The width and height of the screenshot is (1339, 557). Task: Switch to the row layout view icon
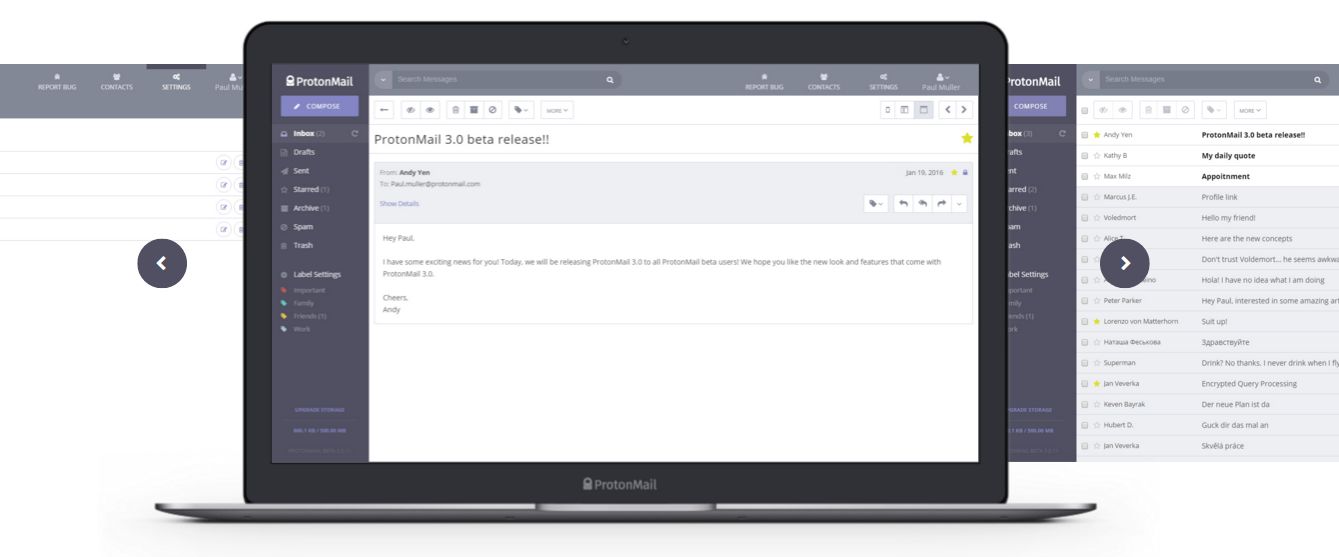click(923, 110)
